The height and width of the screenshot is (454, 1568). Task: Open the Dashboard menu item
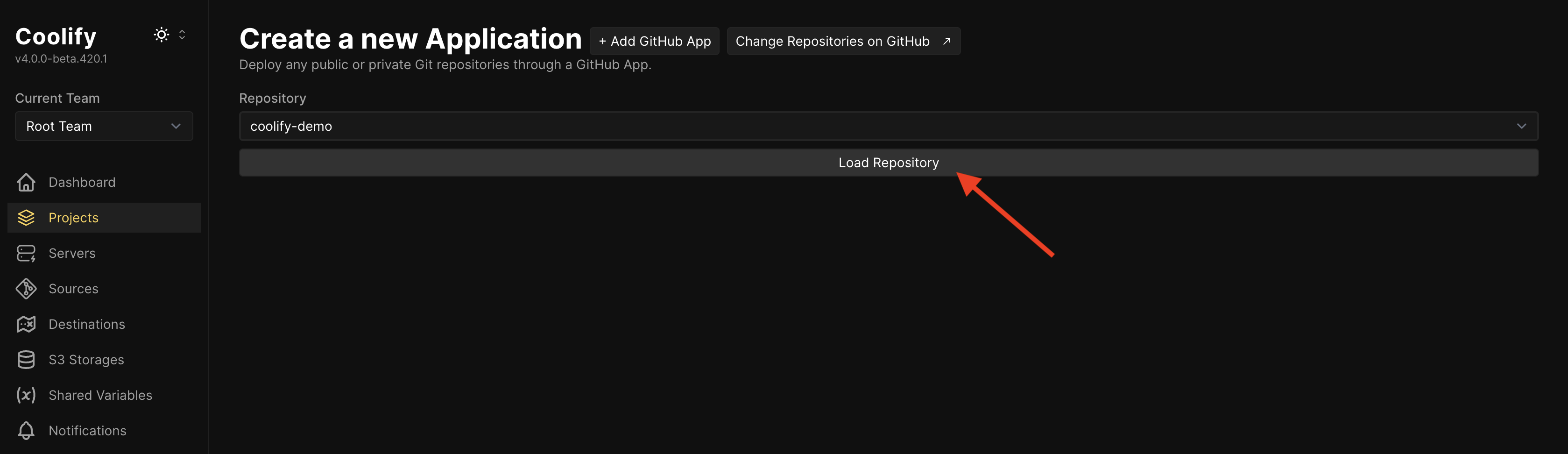tap(104, 182)
